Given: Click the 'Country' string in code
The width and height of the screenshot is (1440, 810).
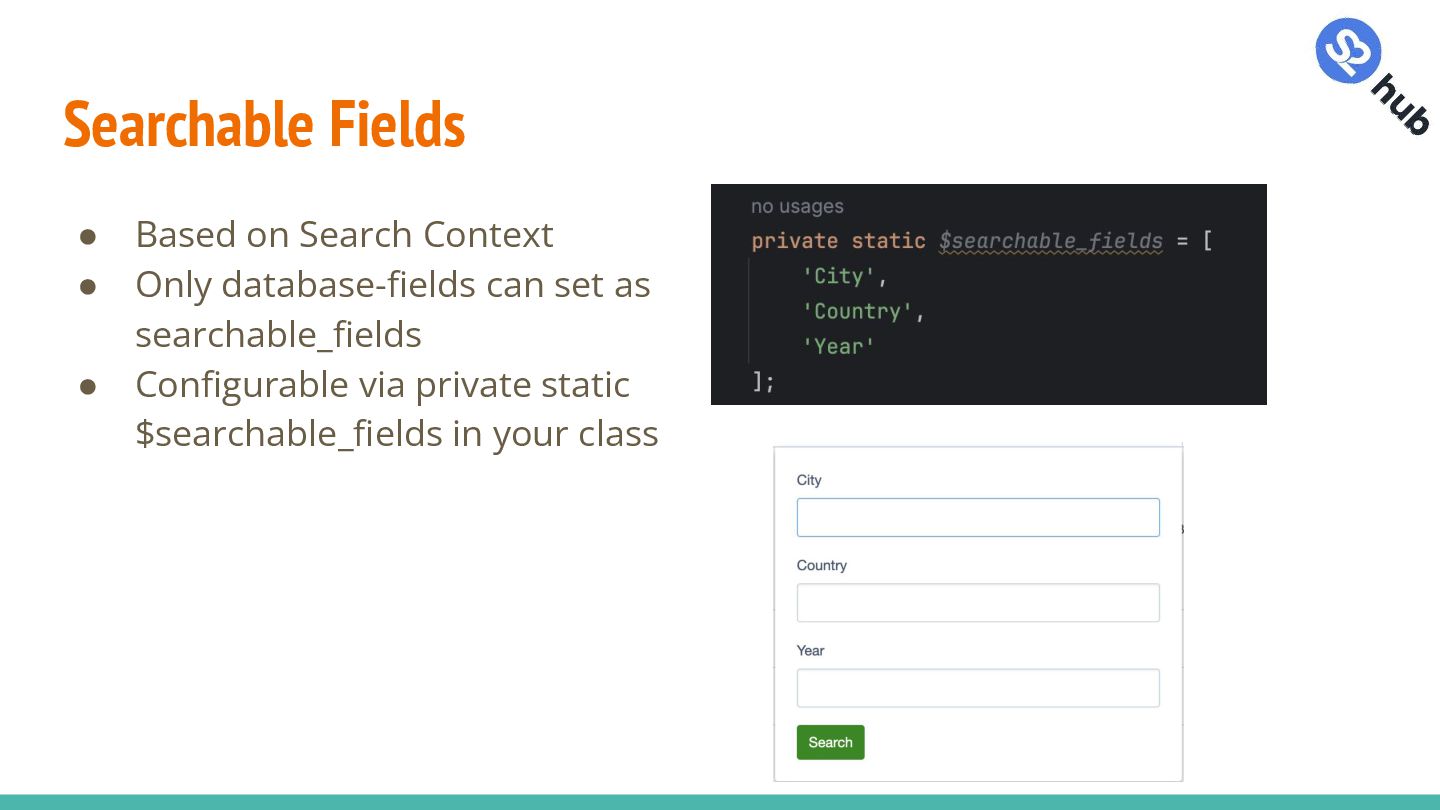Looking at the screenshot, I should coord(857,311).
